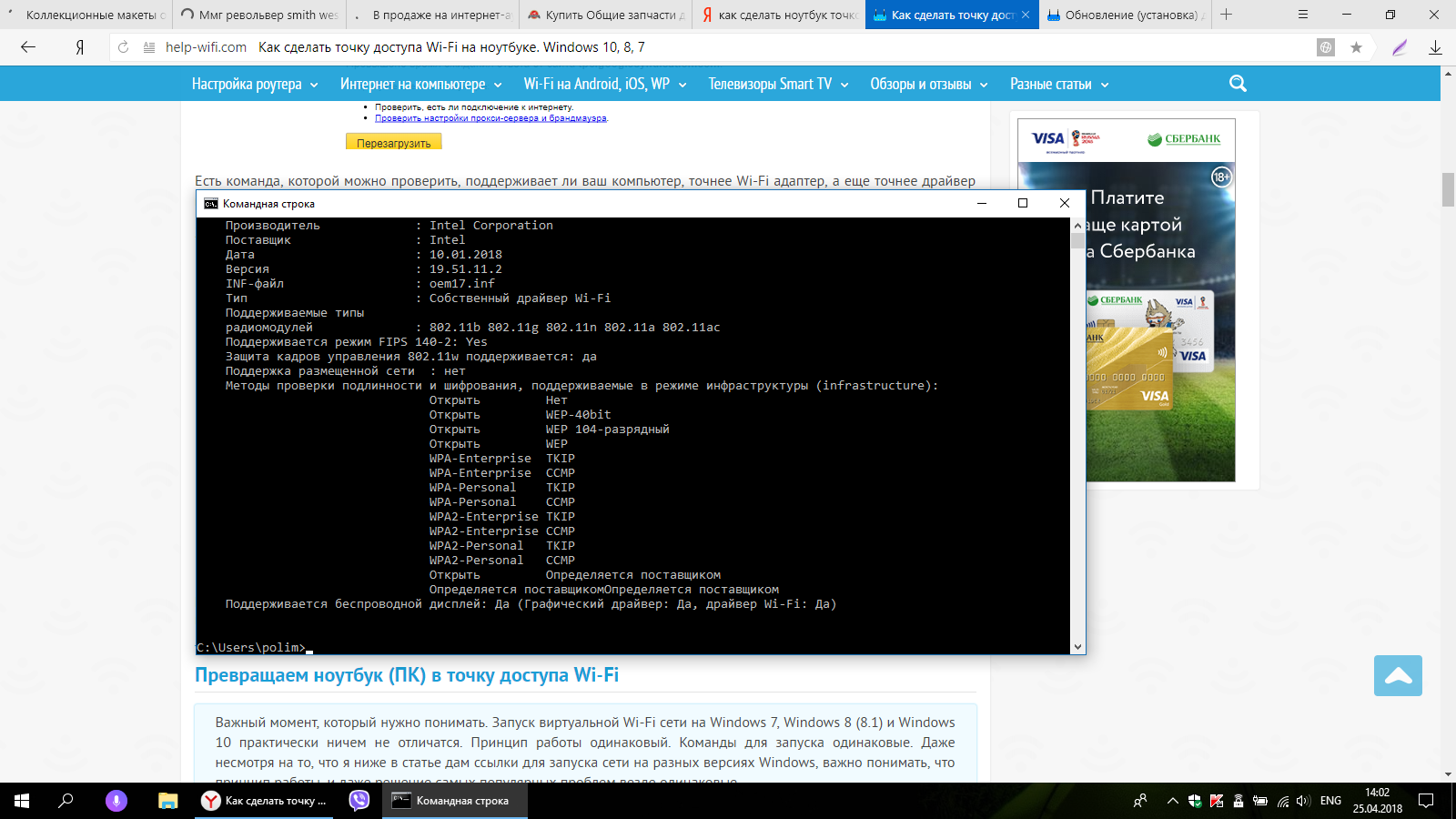Click the 'Intel Corporation' manufacturer value

(491, 226)
